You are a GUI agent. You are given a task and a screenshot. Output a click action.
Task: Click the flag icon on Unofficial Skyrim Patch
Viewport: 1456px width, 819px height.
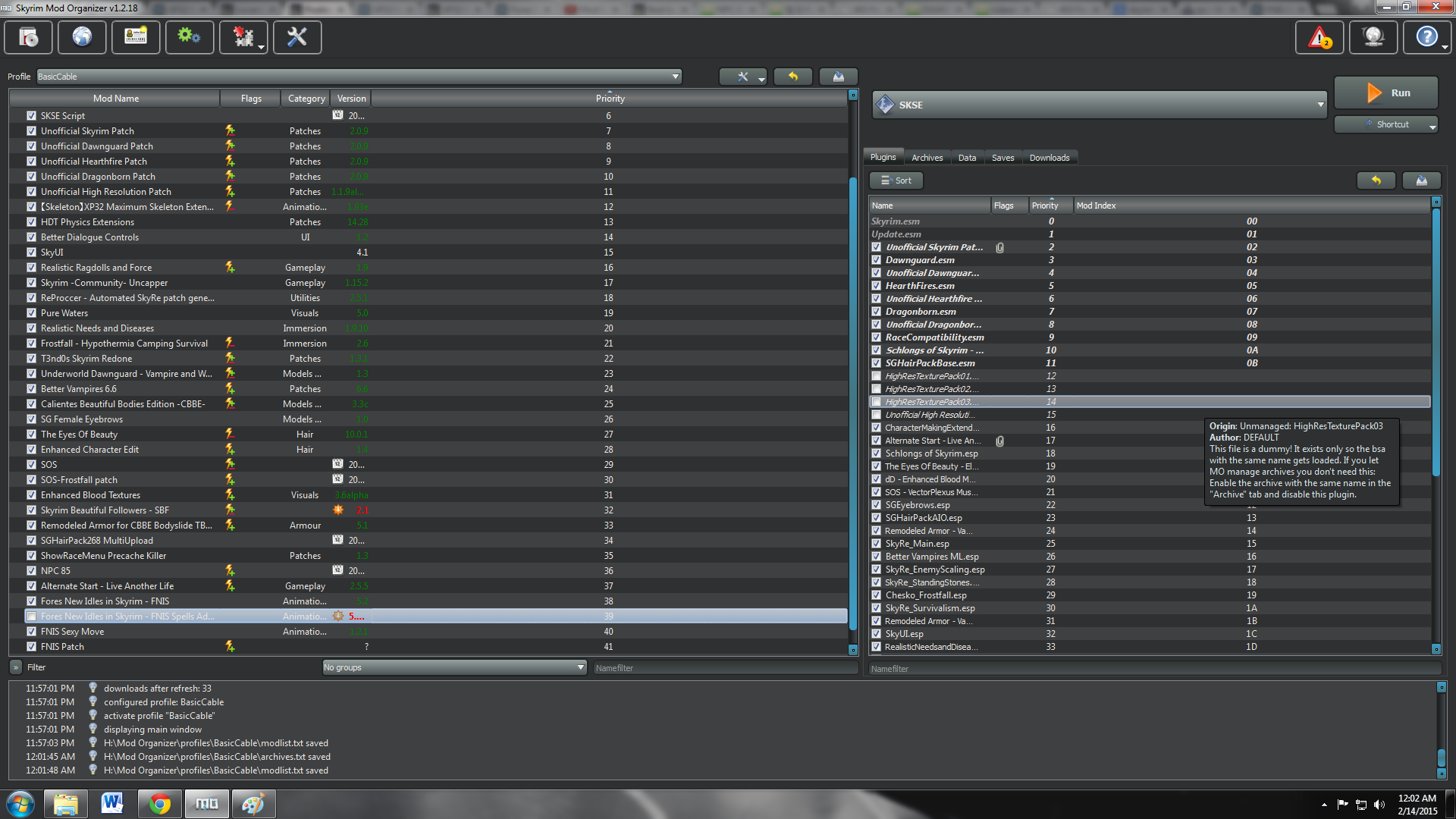coord(230,130)
